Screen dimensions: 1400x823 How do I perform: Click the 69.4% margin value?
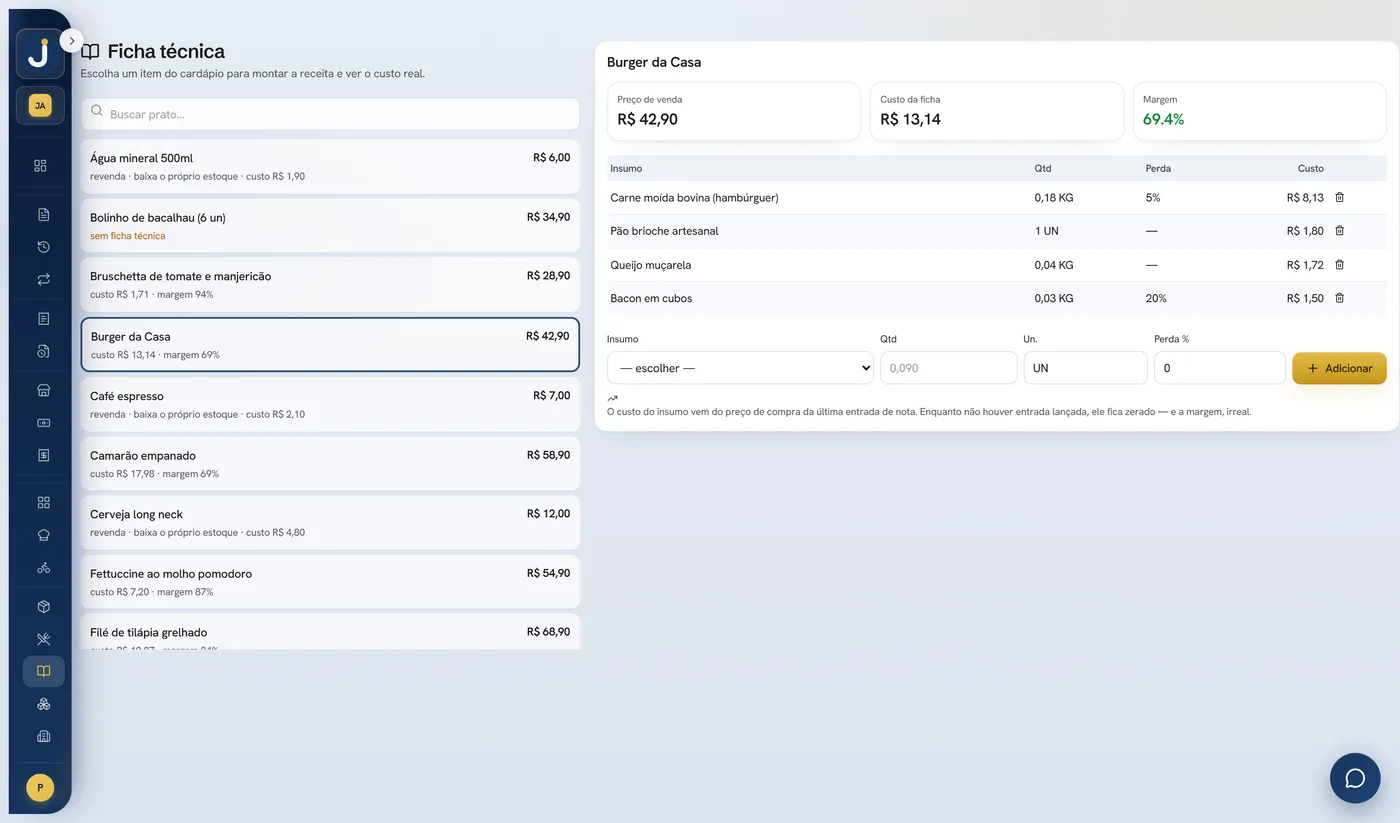1164,119
